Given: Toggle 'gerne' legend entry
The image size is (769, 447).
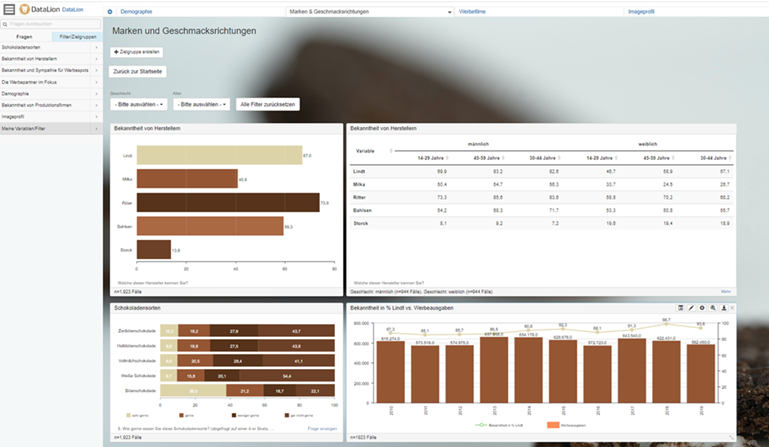Looking at the screenshot, I should (187, 416).
